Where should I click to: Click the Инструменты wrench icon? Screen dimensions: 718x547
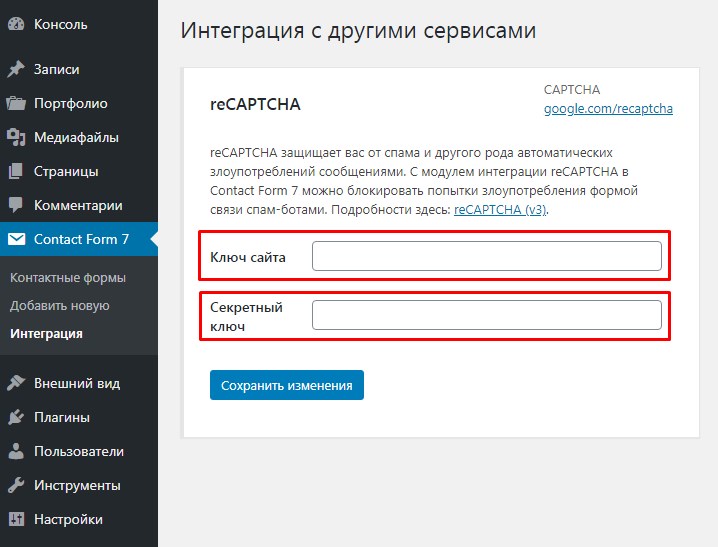click(16, 485)
